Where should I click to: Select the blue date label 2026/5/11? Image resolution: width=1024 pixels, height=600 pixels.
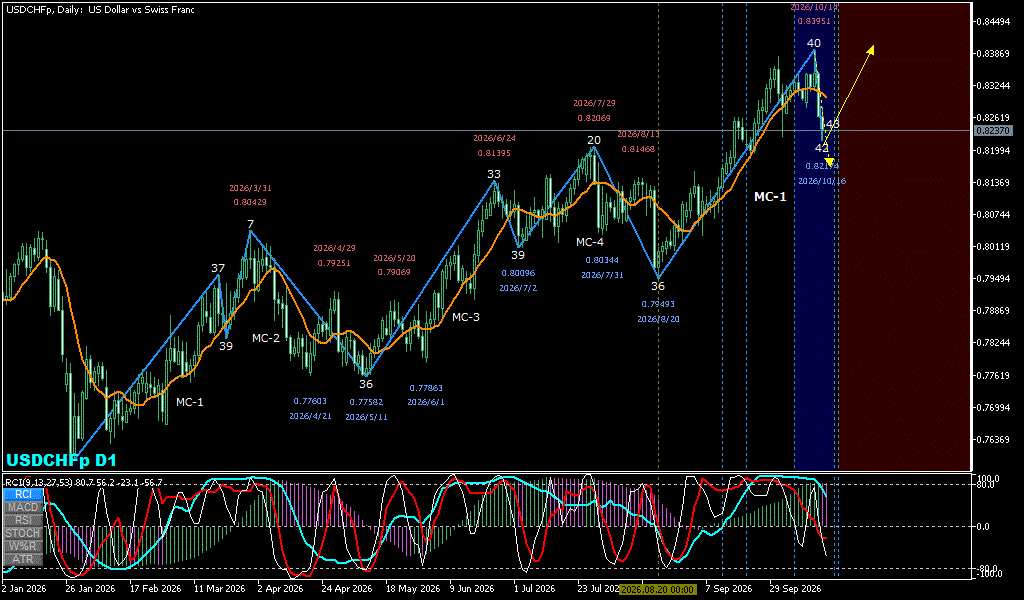point(366,417)
